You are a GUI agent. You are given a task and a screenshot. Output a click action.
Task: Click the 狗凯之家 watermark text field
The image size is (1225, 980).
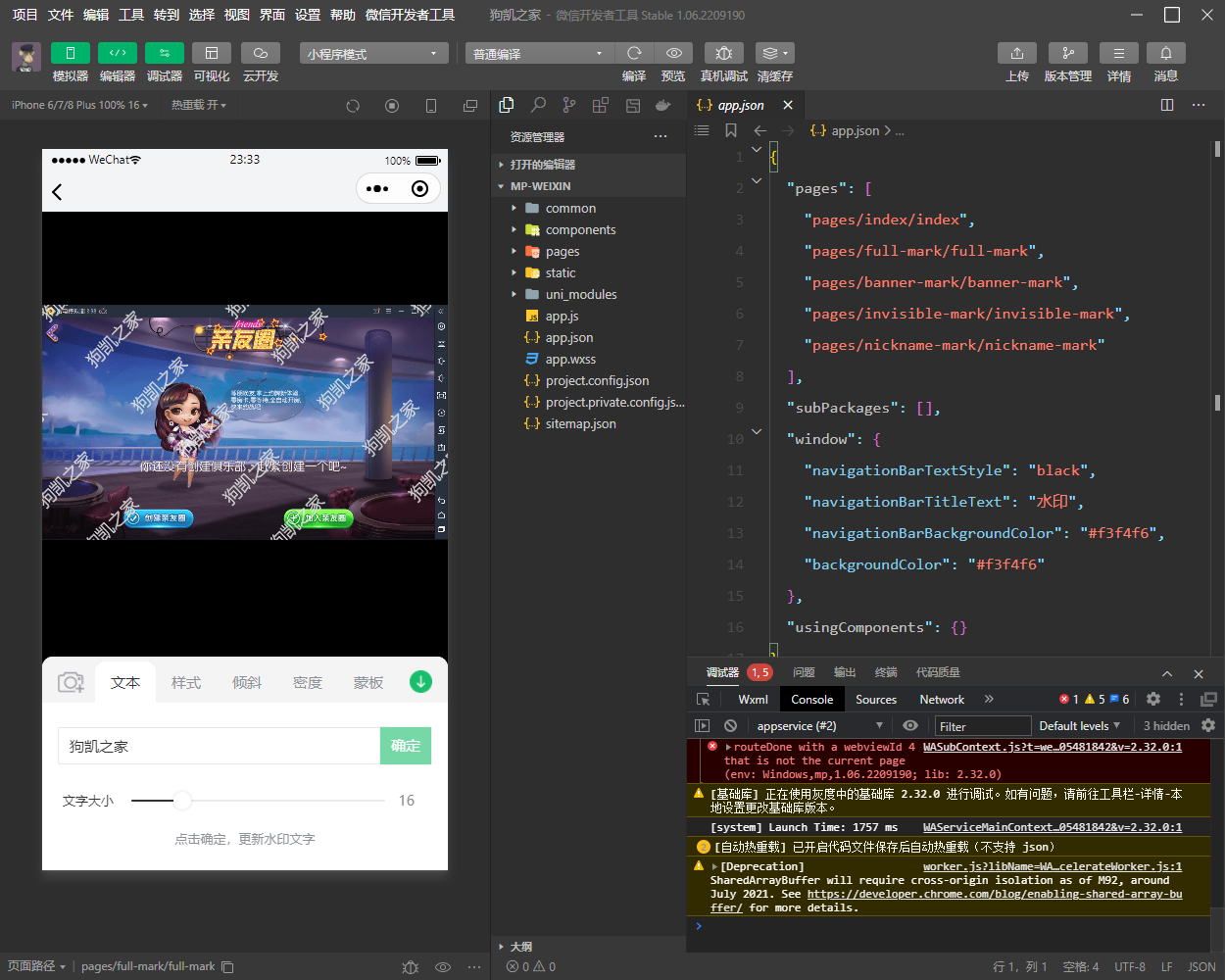coord(220,746)
